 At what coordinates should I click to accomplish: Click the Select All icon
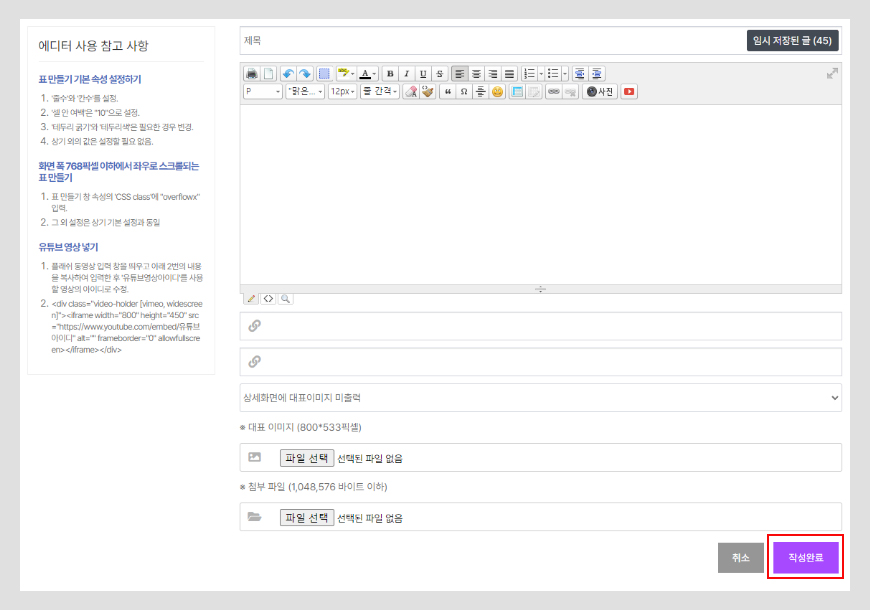click(x=324, y=73)
